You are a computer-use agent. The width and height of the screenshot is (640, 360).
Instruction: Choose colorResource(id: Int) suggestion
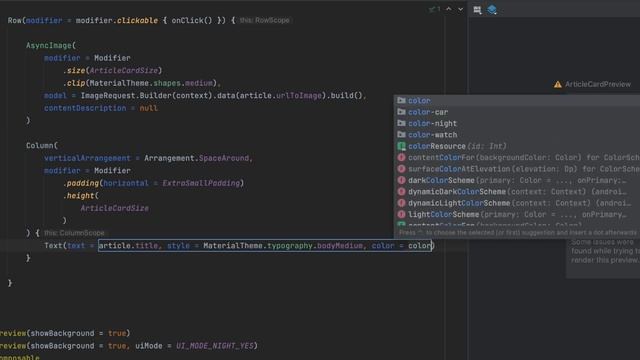[x=517, y=146]
